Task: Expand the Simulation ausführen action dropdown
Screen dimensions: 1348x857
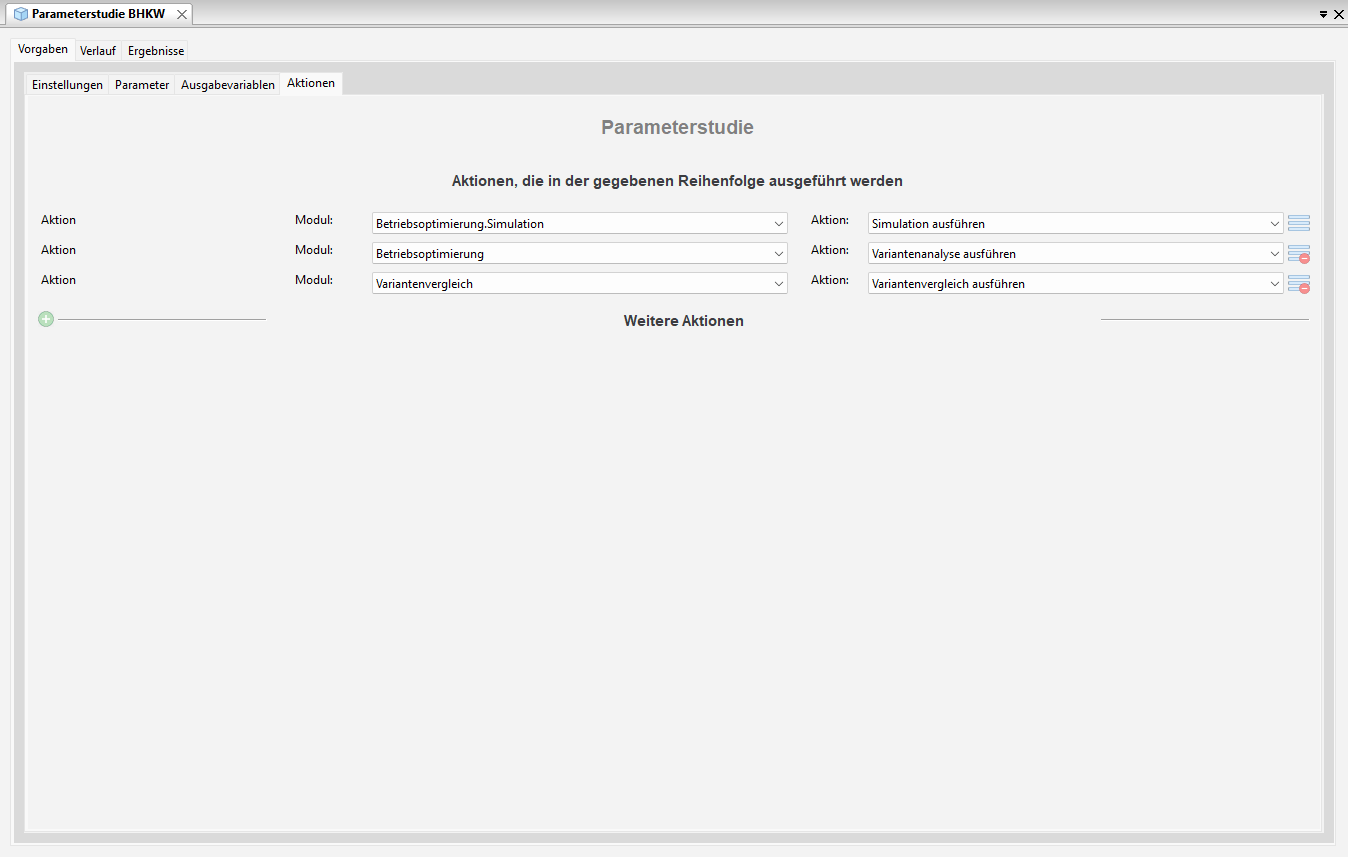Action: click(x=1275, y=224)
